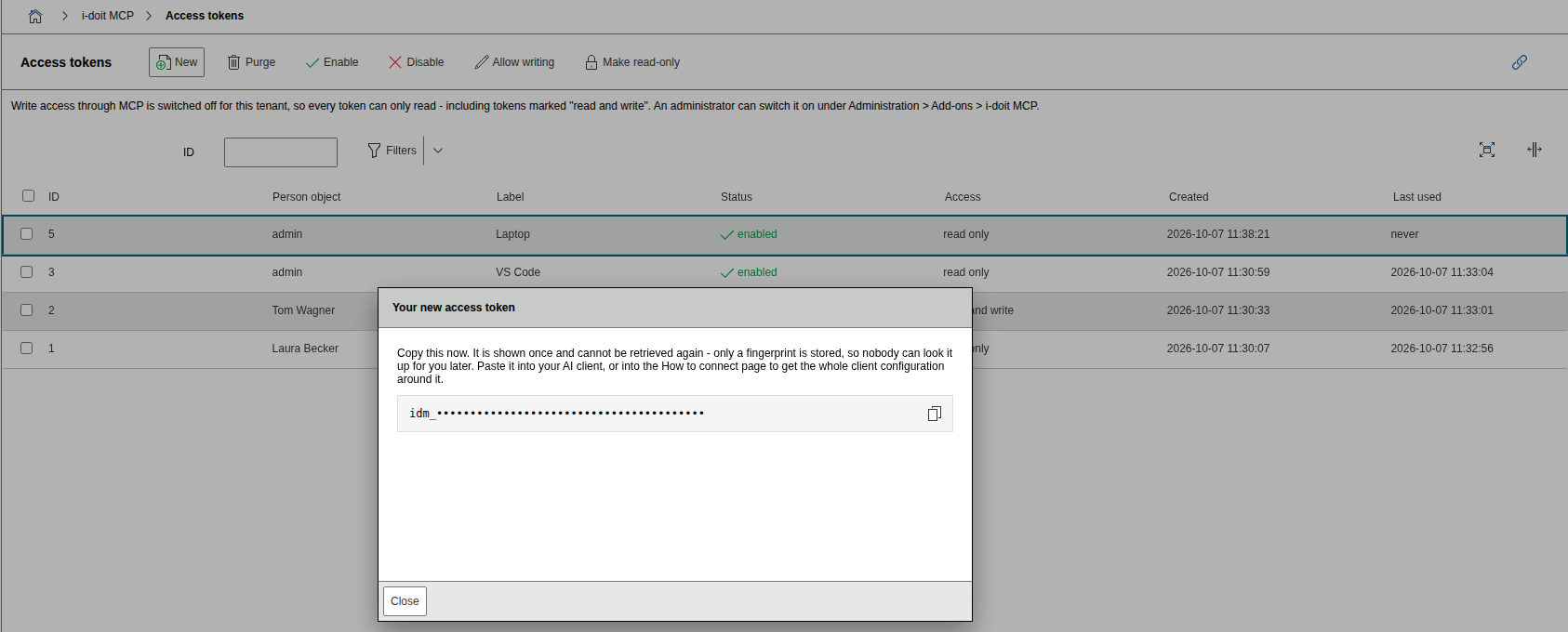Enable the selected tokens
The width and height of the screenshot is (1568, 632).
coord(332,62)
